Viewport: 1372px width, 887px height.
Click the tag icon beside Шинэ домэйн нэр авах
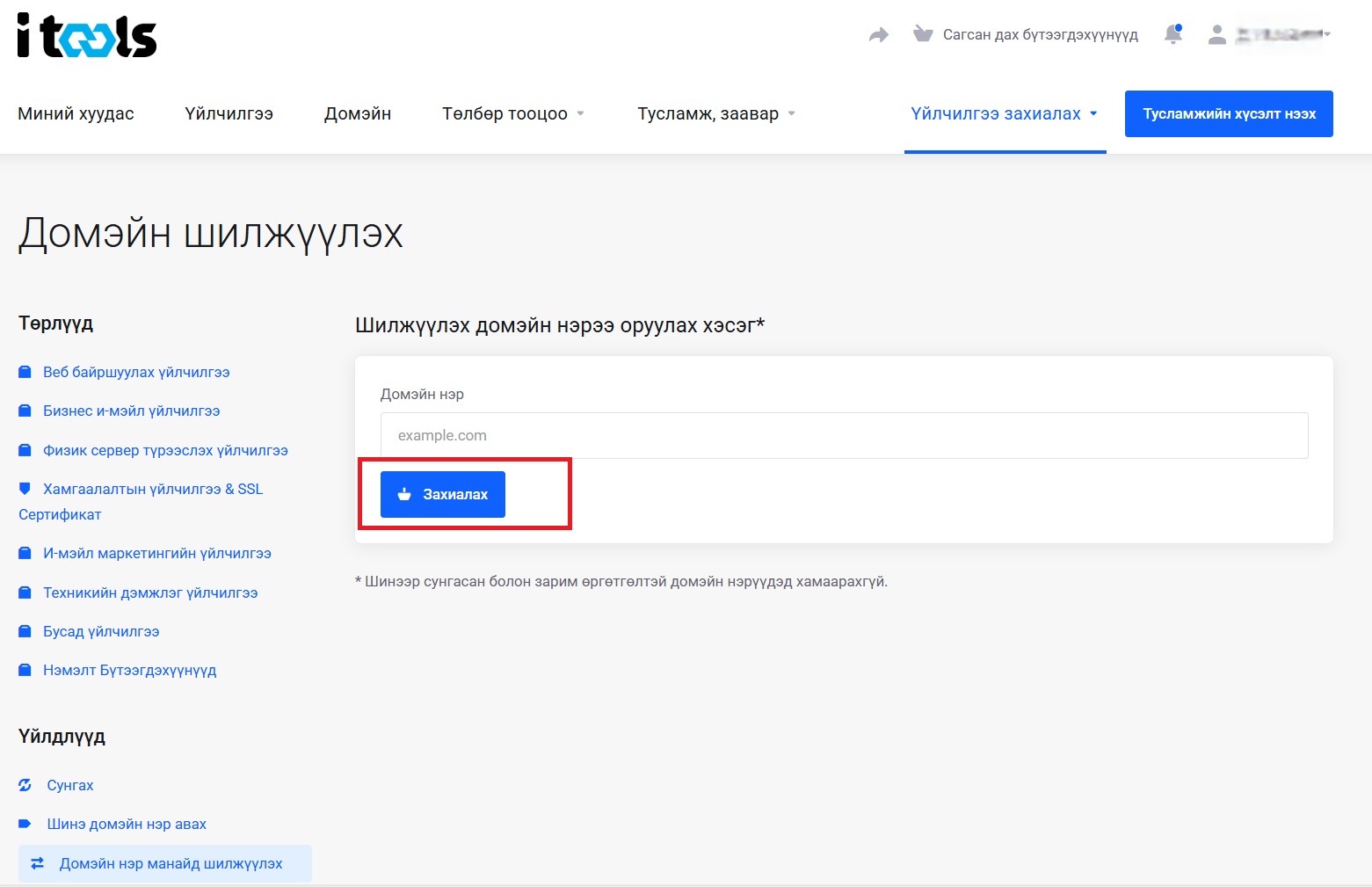click(x=25, y=824)
